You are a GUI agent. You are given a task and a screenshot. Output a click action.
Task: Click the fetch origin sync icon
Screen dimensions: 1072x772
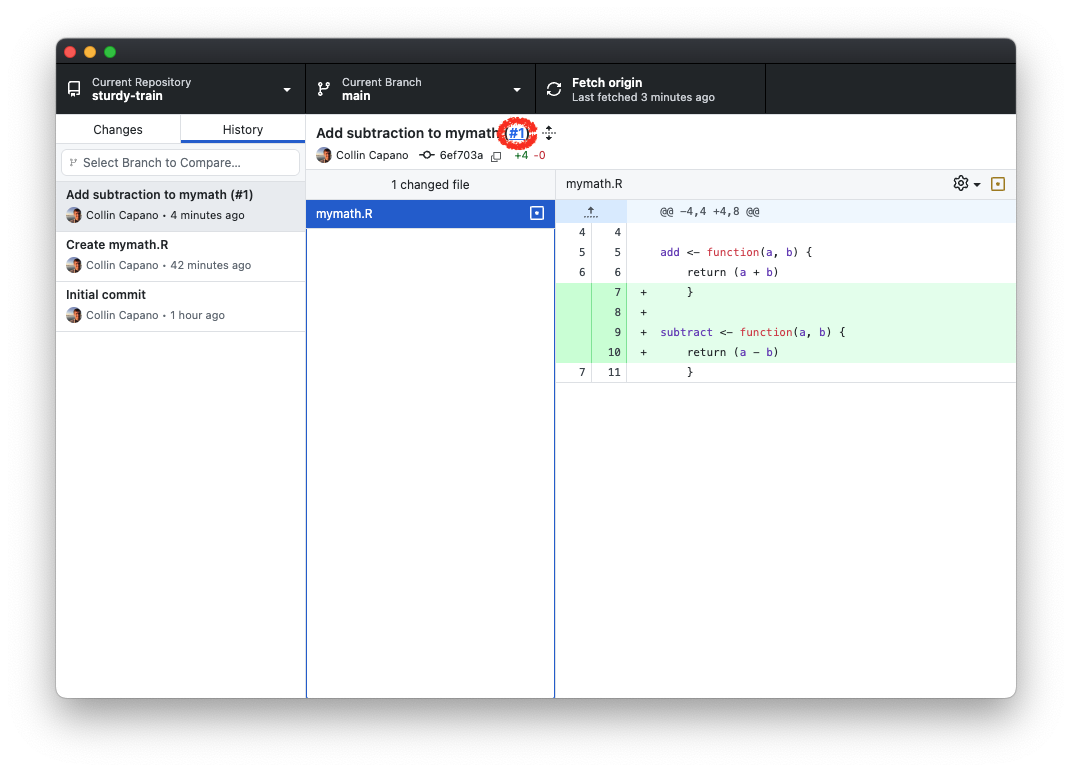click(x=554, y=89)
